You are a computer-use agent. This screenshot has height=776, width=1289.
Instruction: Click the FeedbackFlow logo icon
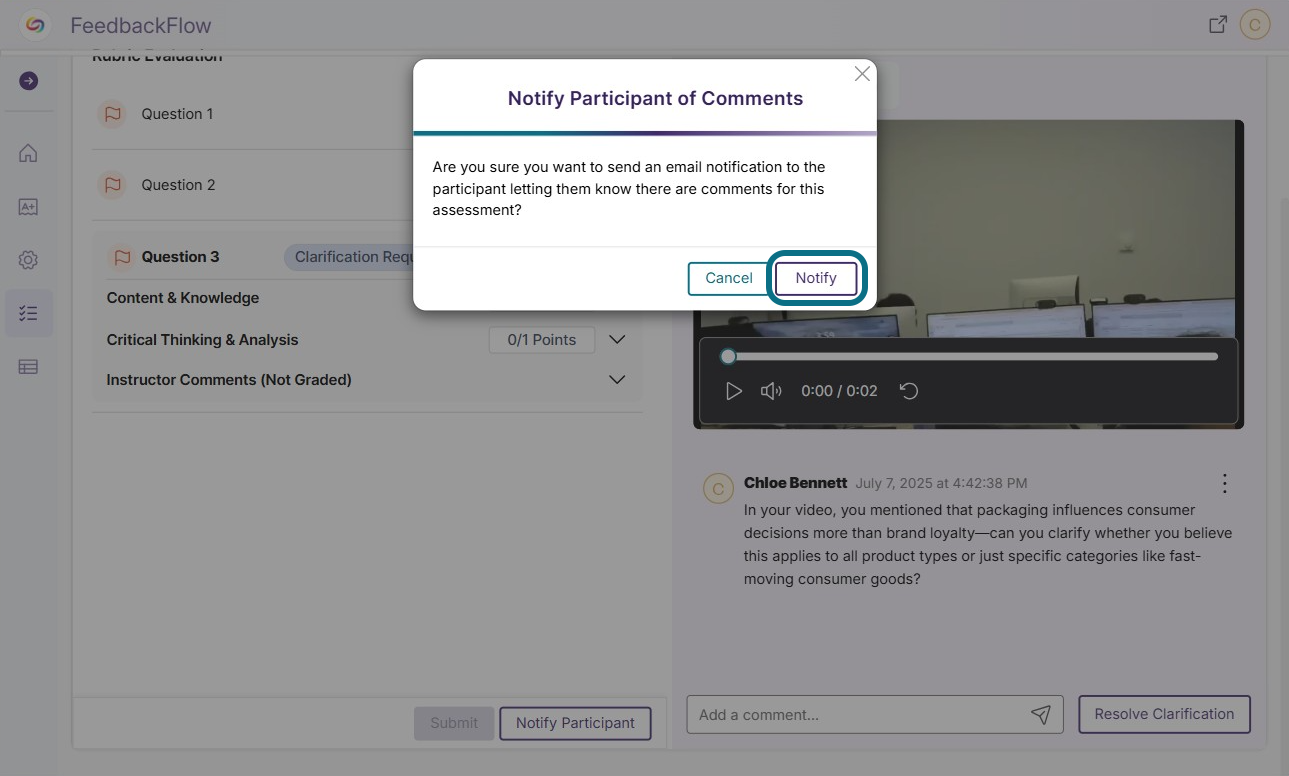pyautogui.click(x=35, y=25)
